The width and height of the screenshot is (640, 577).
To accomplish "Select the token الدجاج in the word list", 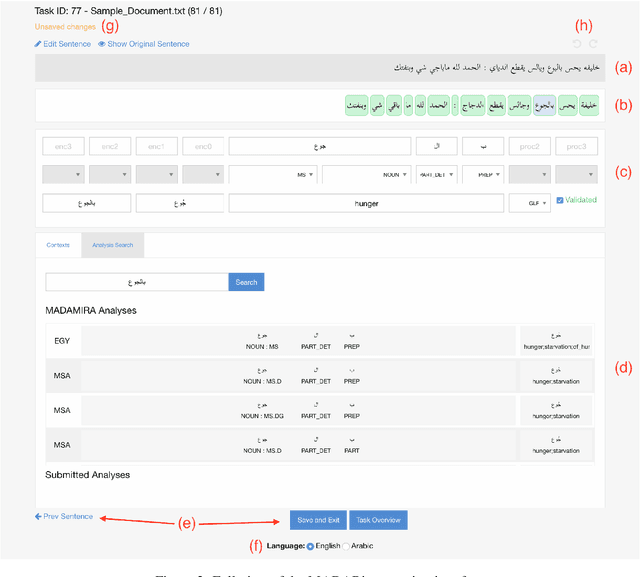I will point(473,106).
